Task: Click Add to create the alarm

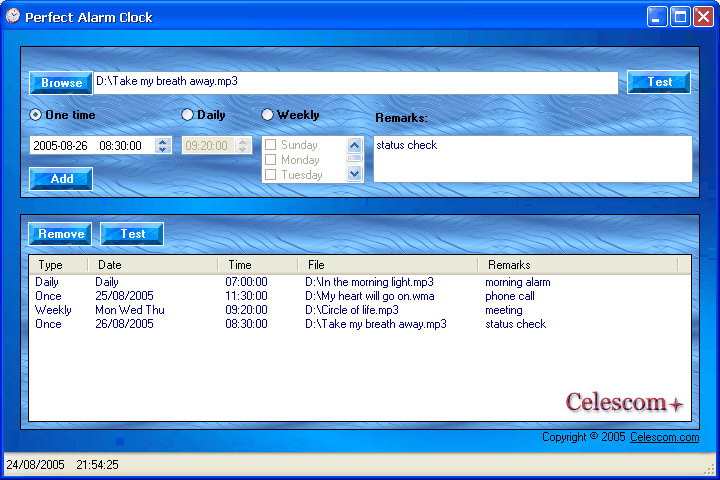Action: (61, 179)
